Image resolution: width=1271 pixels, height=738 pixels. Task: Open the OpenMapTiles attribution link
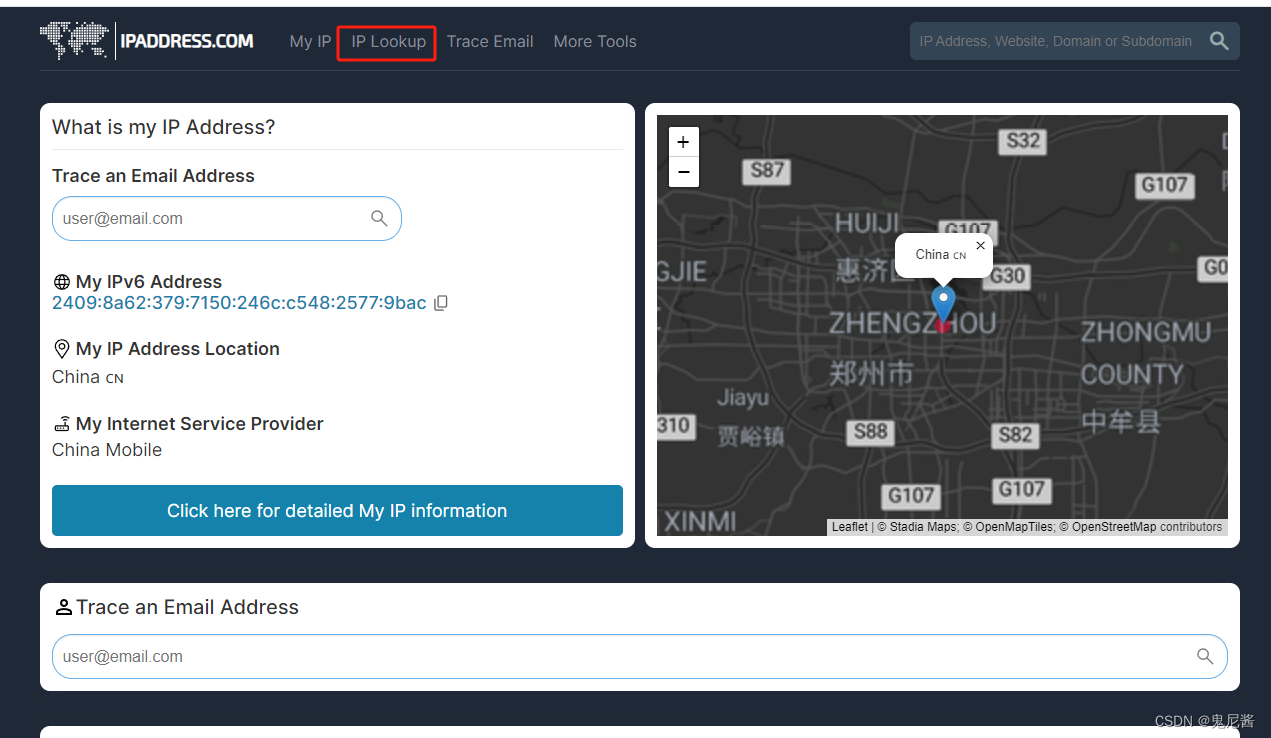(x=1013, y=527)
